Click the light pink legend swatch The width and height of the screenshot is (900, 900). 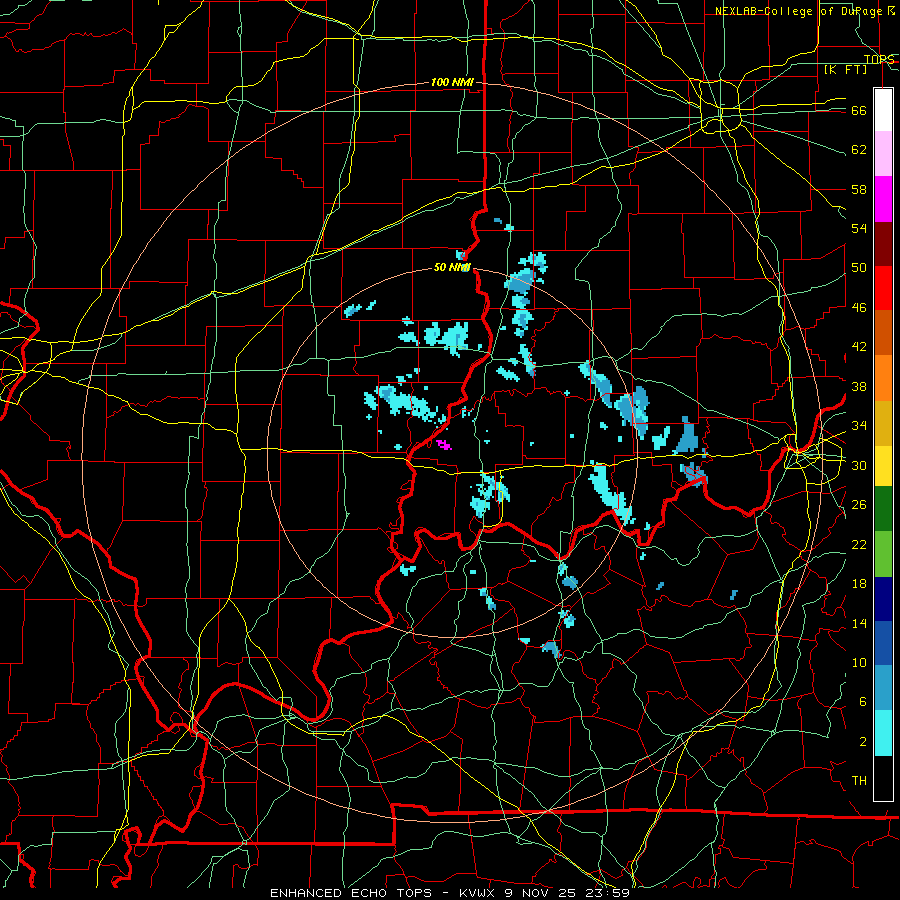click(883, 154)
